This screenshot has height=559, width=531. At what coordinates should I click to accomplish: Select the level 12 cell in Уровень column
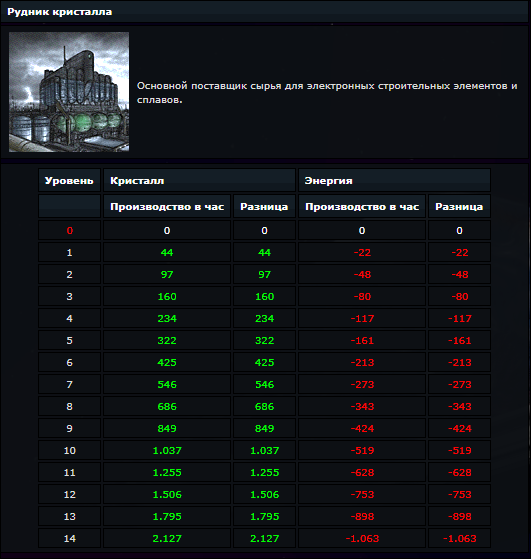pyautogui.click(x=69, y=494)
